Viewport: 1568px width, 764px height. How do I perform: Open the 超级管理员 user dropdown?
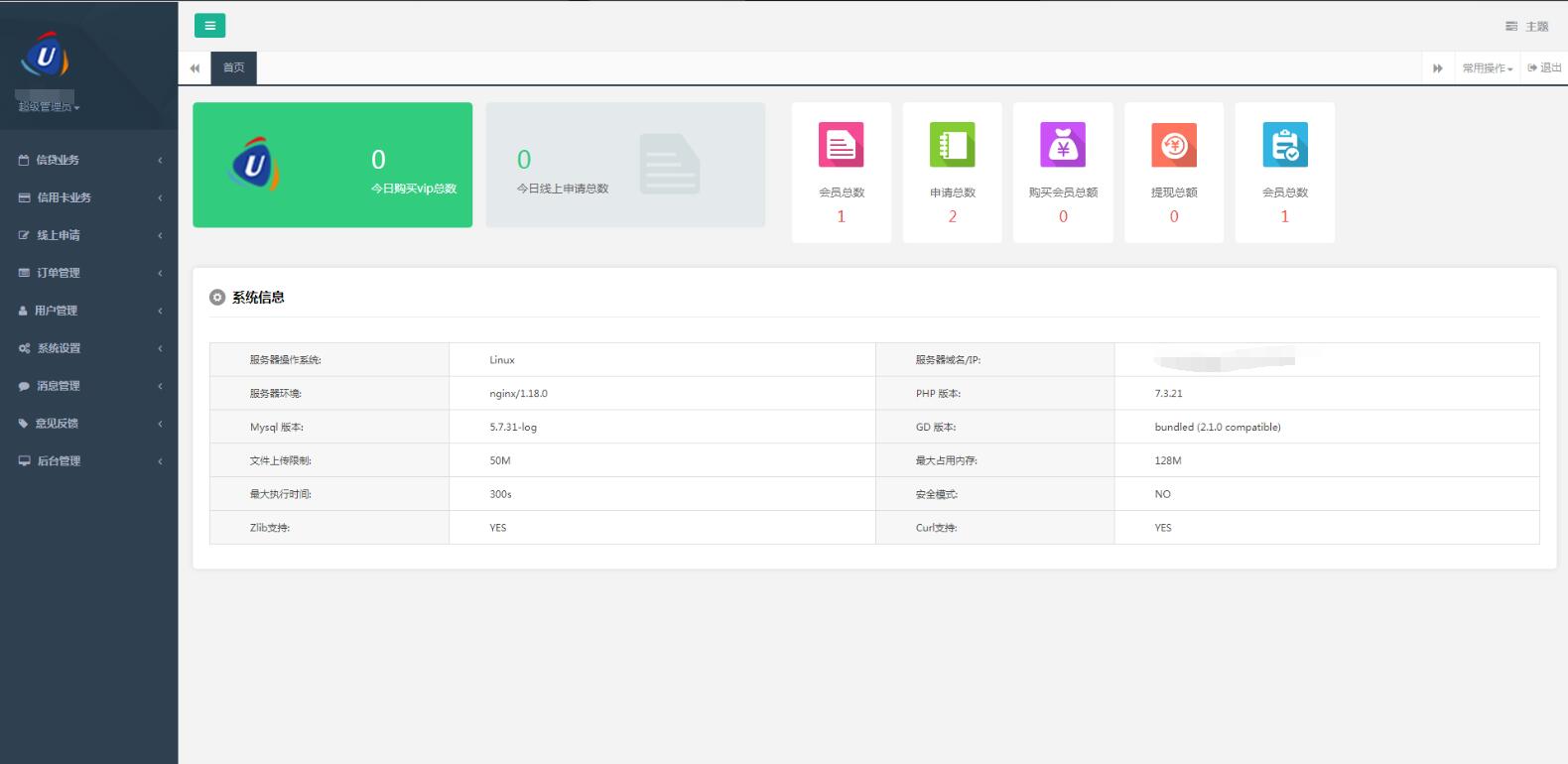click(49, 107)
